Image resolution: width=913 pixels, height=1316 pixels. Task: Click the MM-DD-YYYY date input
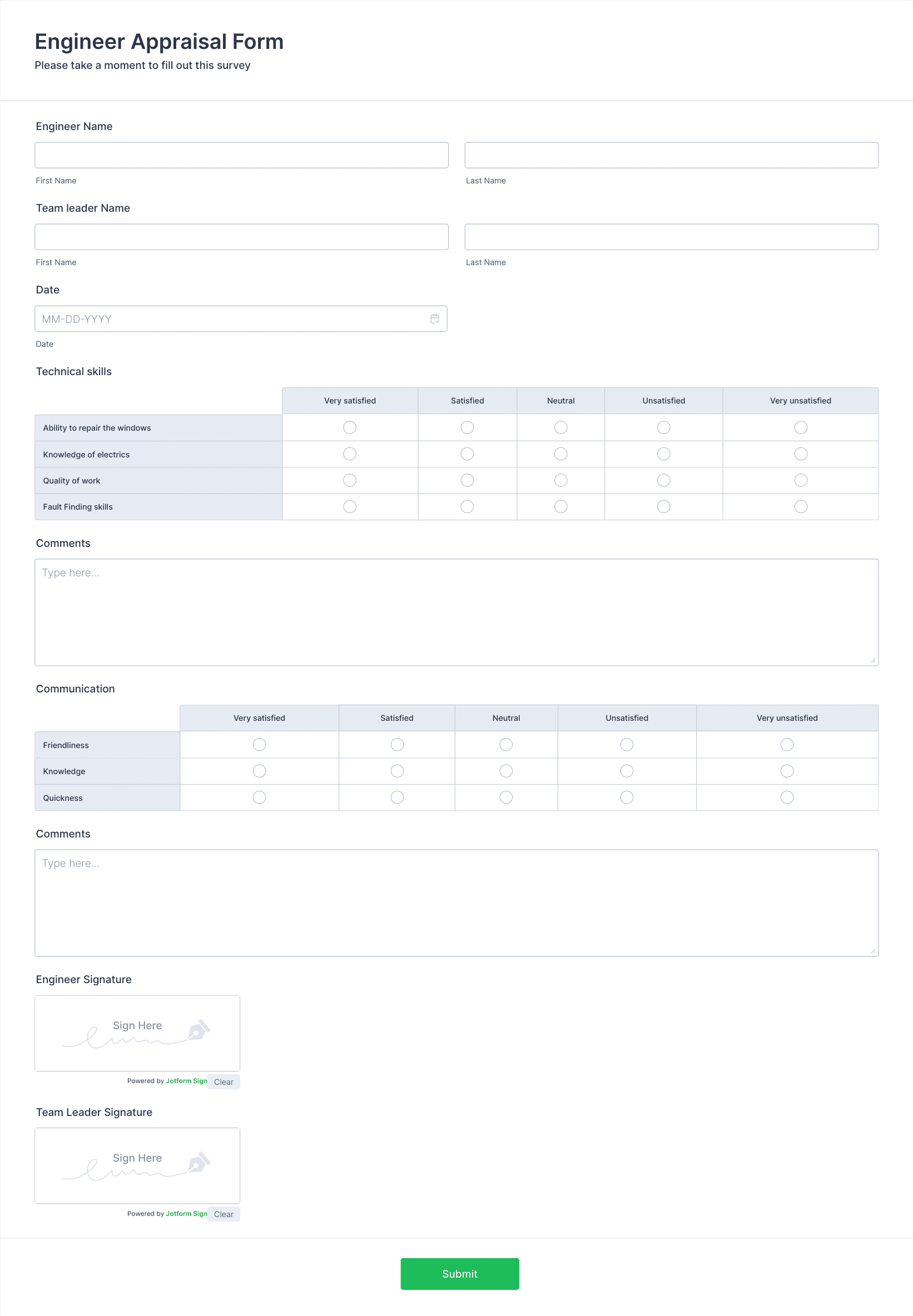tap(241, 318)
